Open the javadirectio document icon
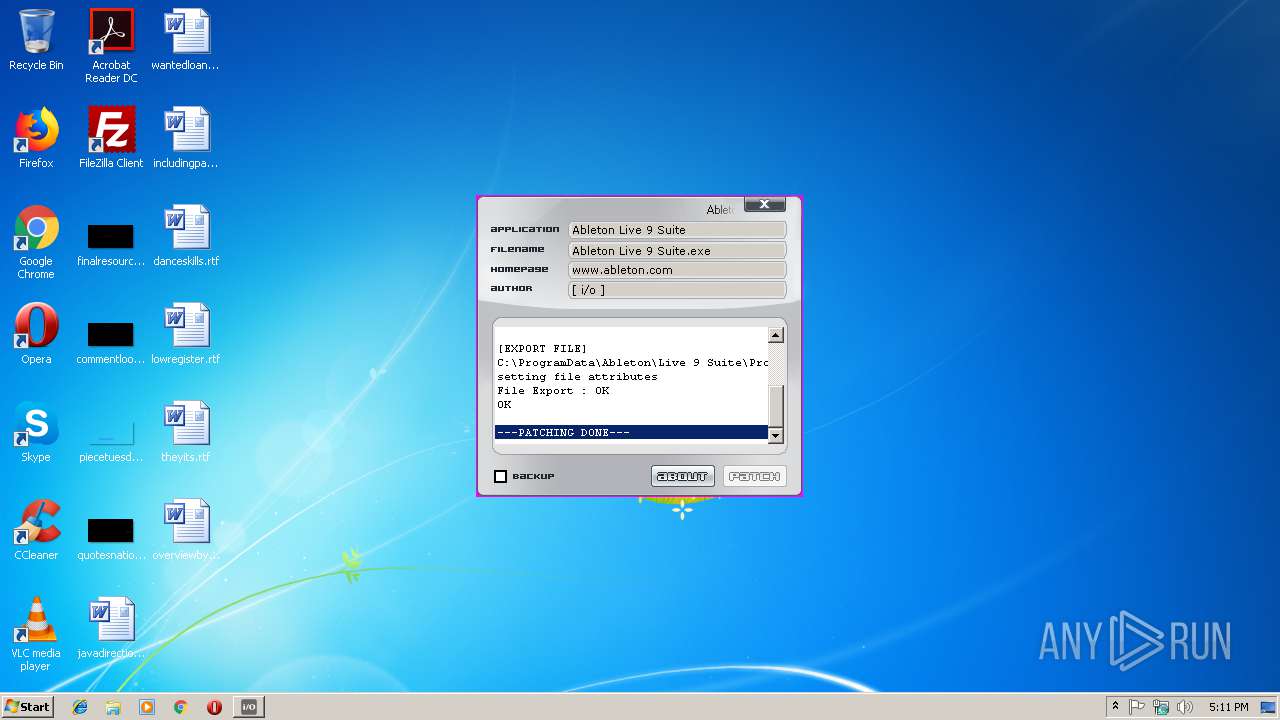 click(111, 628)
